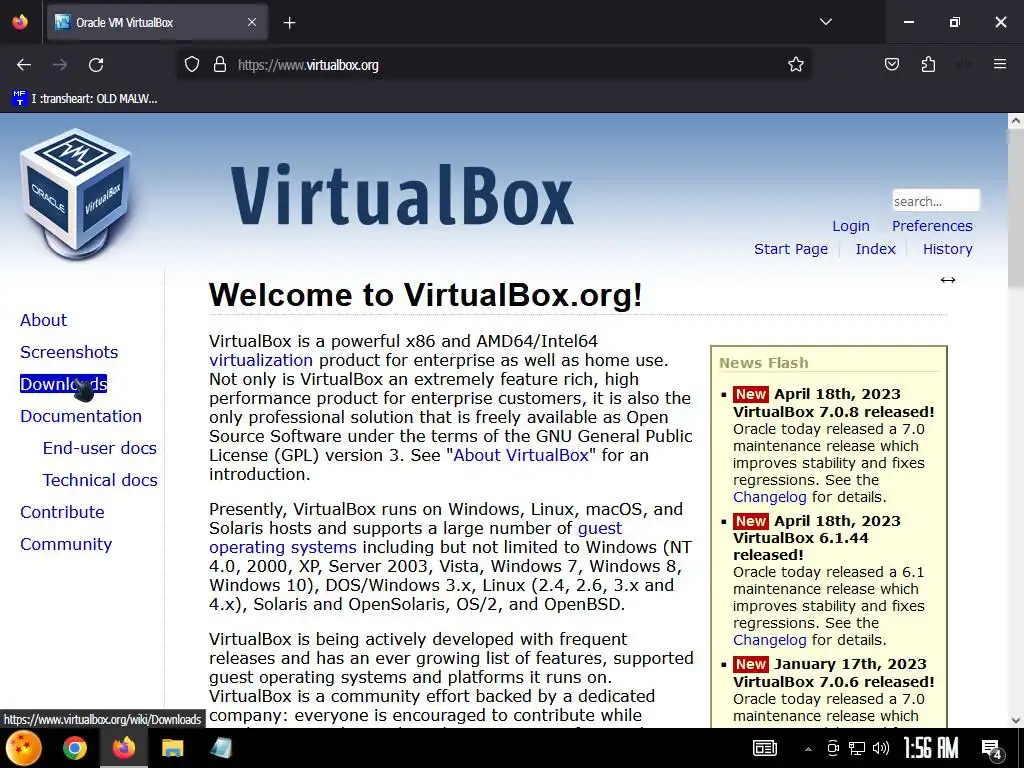Click the page scrollbar up arrow

(1016, 121)
